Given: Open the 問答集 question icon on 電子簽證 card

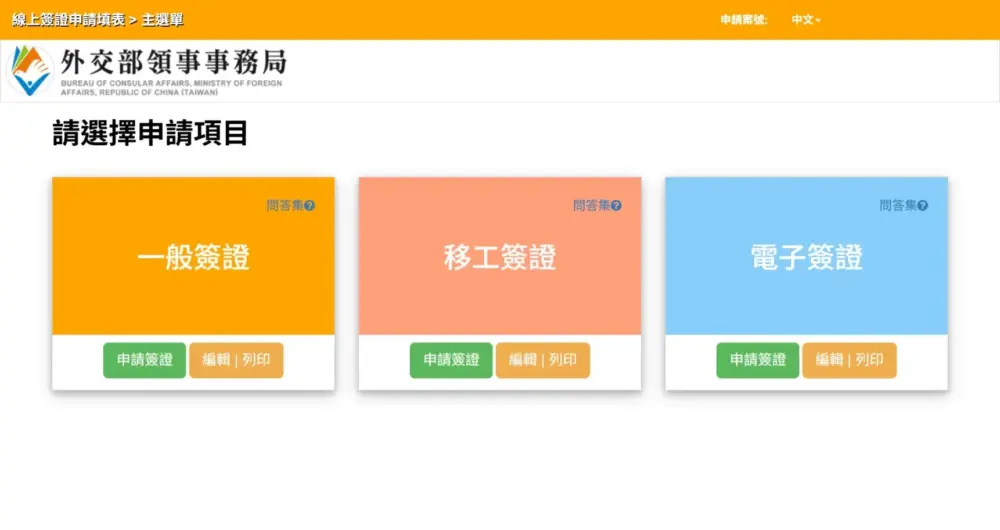Looking at the screenshot, I should (922, 206).
